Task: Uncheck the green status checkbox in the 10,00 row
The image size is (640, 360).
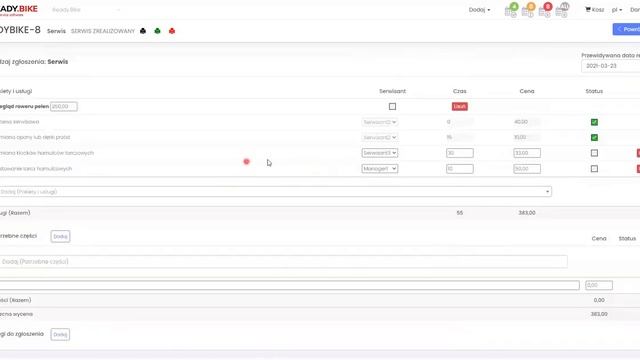Action: coord(594,138)
